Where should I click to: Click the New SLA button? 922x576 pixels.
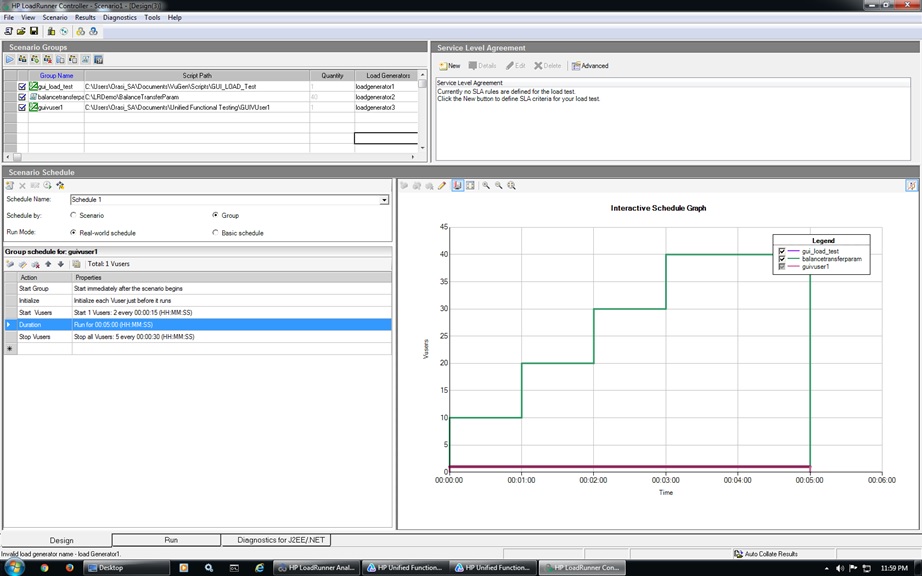(450, 66)
